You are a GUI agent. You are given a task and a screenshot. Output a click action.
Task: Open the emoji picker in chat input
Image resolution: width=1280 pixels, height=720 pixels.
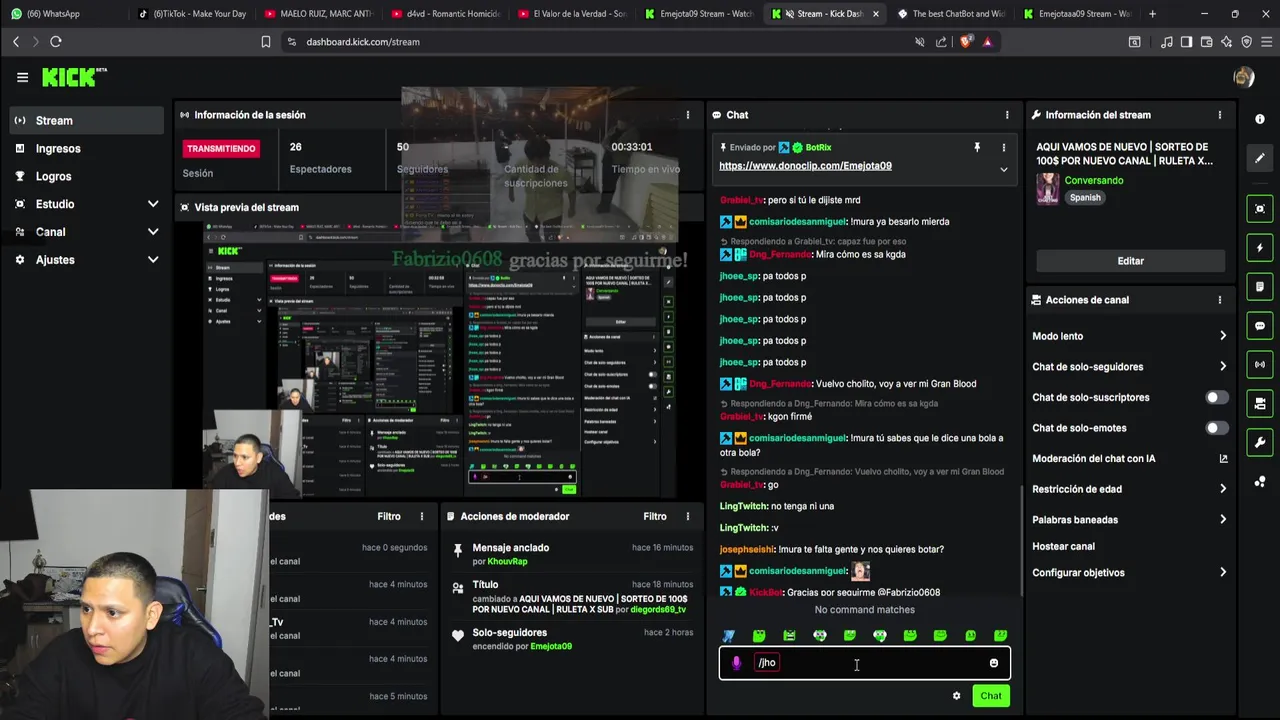click(993, 663)
